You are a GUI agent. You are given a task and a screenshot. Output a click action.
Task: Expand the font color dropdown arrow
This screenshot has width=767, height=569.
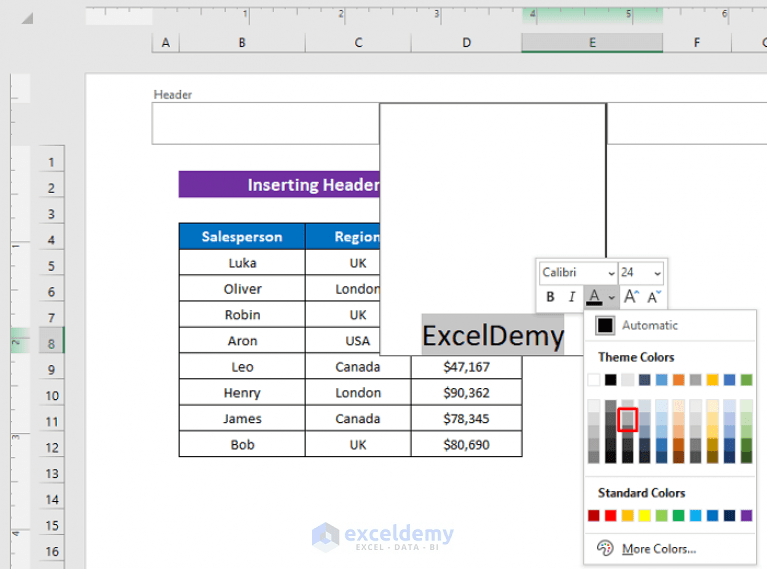coord(611,297)
